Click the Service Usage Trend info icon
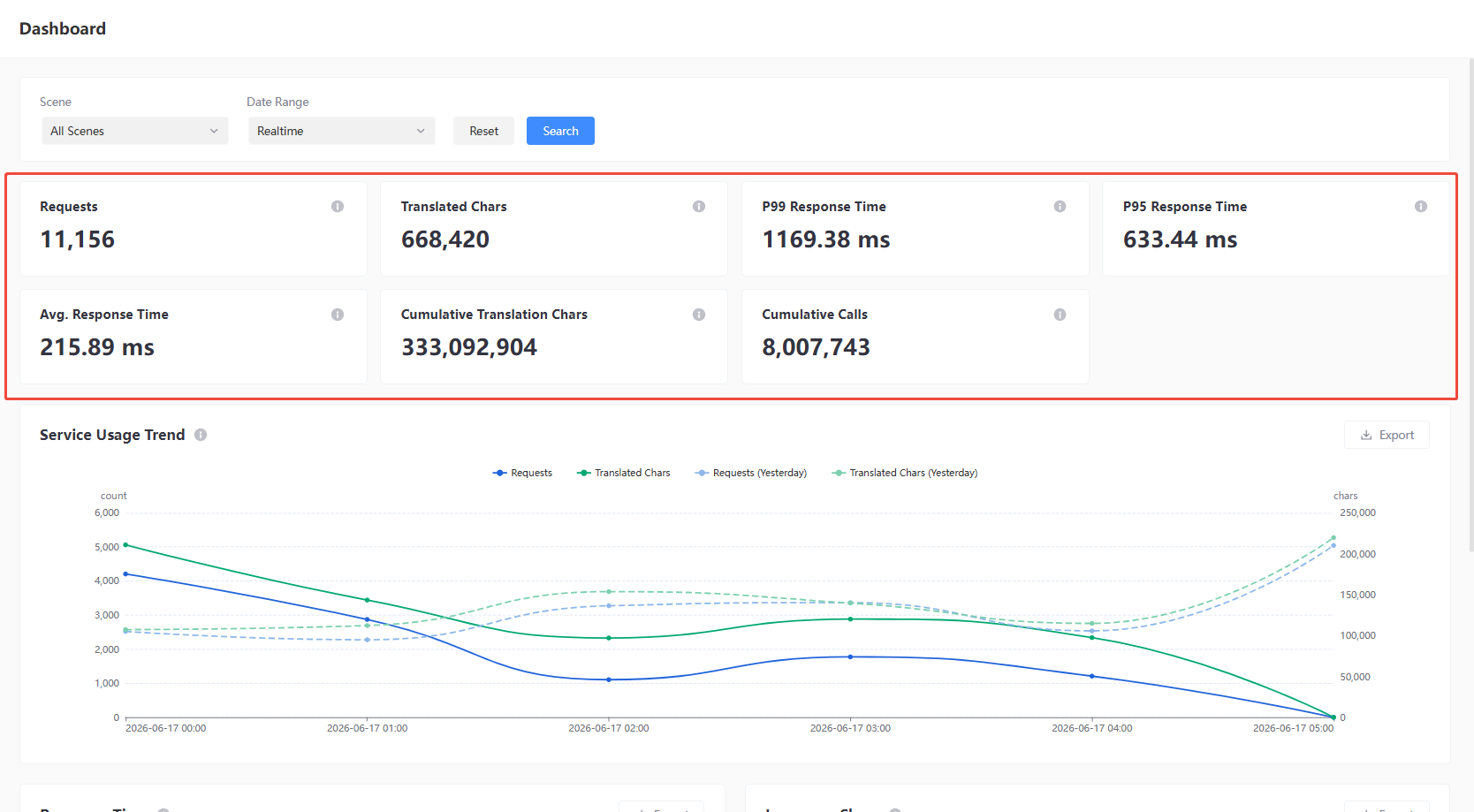Image resolution: width=1474 pixels, height=812 pixels. [201, 435]
